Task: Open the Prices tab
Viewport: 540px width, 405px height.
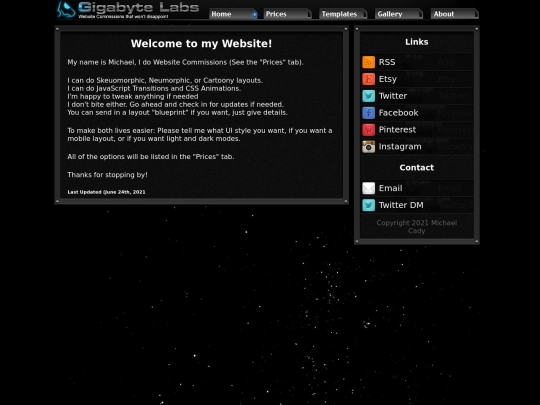Action: tap(288, 14)
